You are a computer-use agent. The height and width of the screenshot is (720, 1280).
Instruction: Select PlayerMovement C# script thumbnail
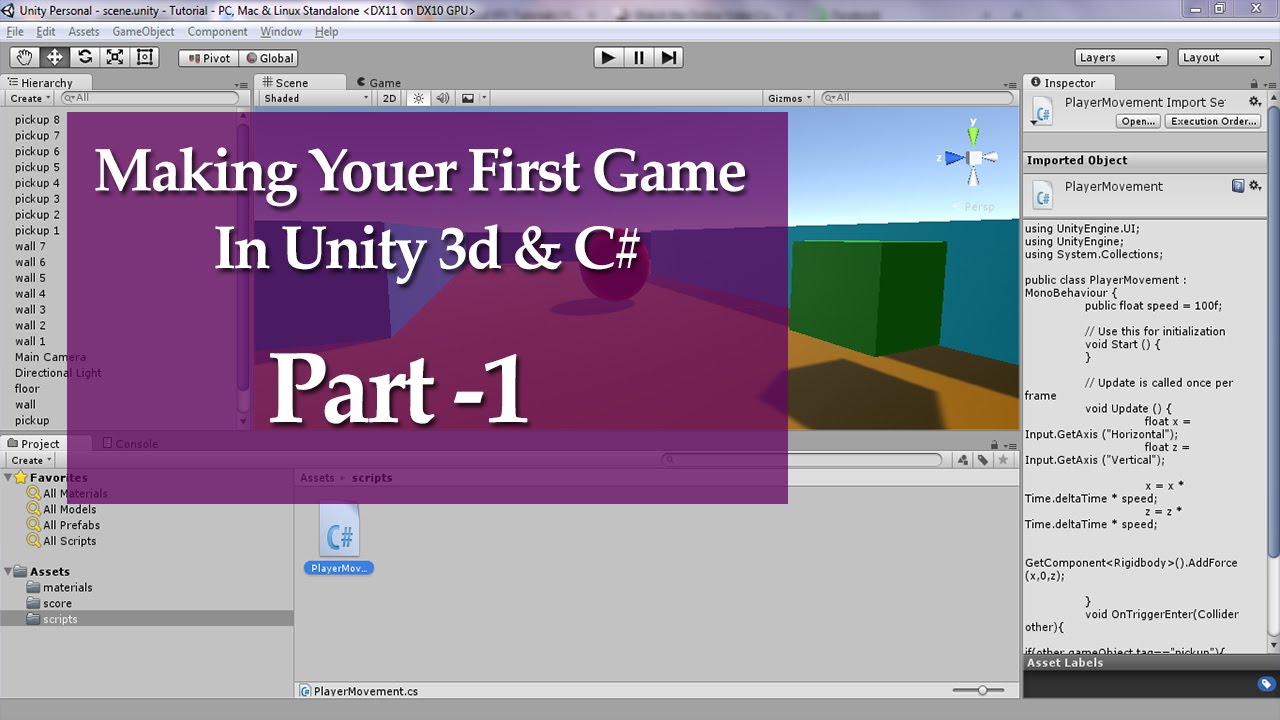[339, 538]
